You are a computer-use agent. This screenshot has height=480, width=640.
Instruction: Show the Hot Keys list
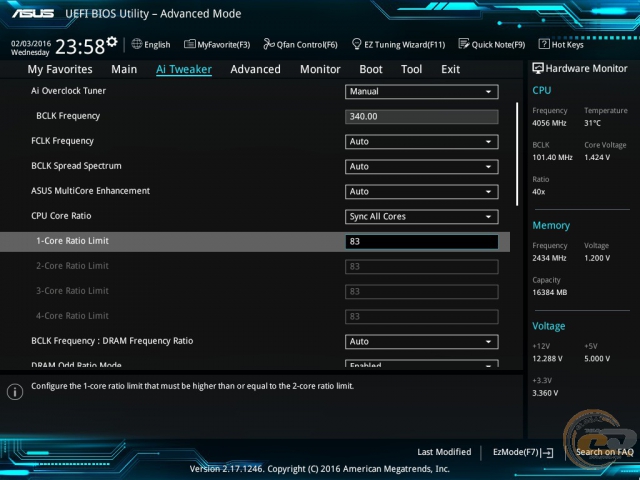coord(561,44)
